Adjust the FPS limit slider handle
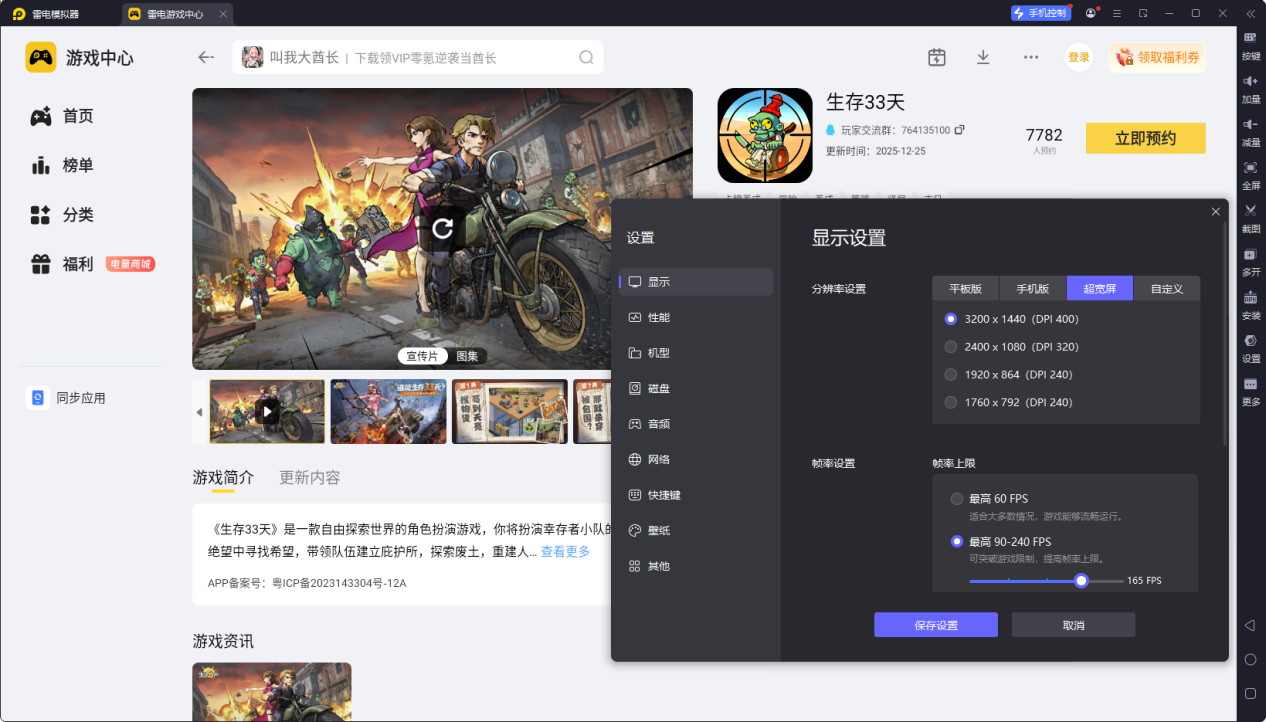This screenshot has height=722, width=1266. (1081, 580)
